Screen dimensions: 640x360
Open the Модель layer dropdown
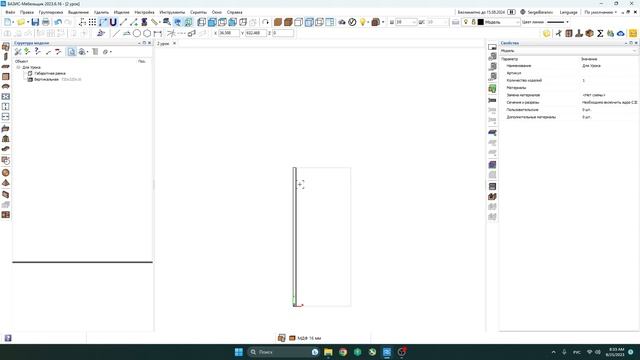tap(517, 22)
